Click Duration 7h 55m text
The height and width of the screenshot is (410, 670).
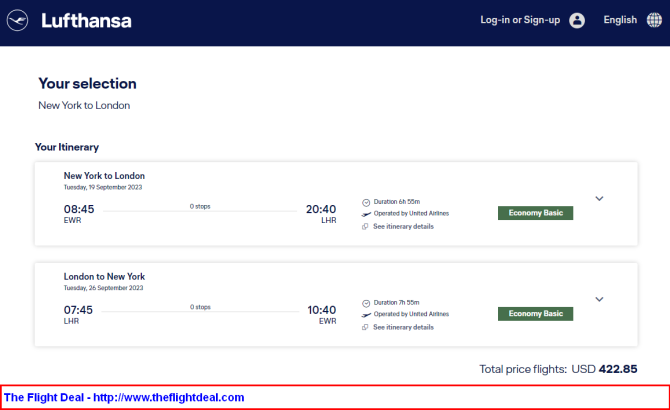click(397, 302)
